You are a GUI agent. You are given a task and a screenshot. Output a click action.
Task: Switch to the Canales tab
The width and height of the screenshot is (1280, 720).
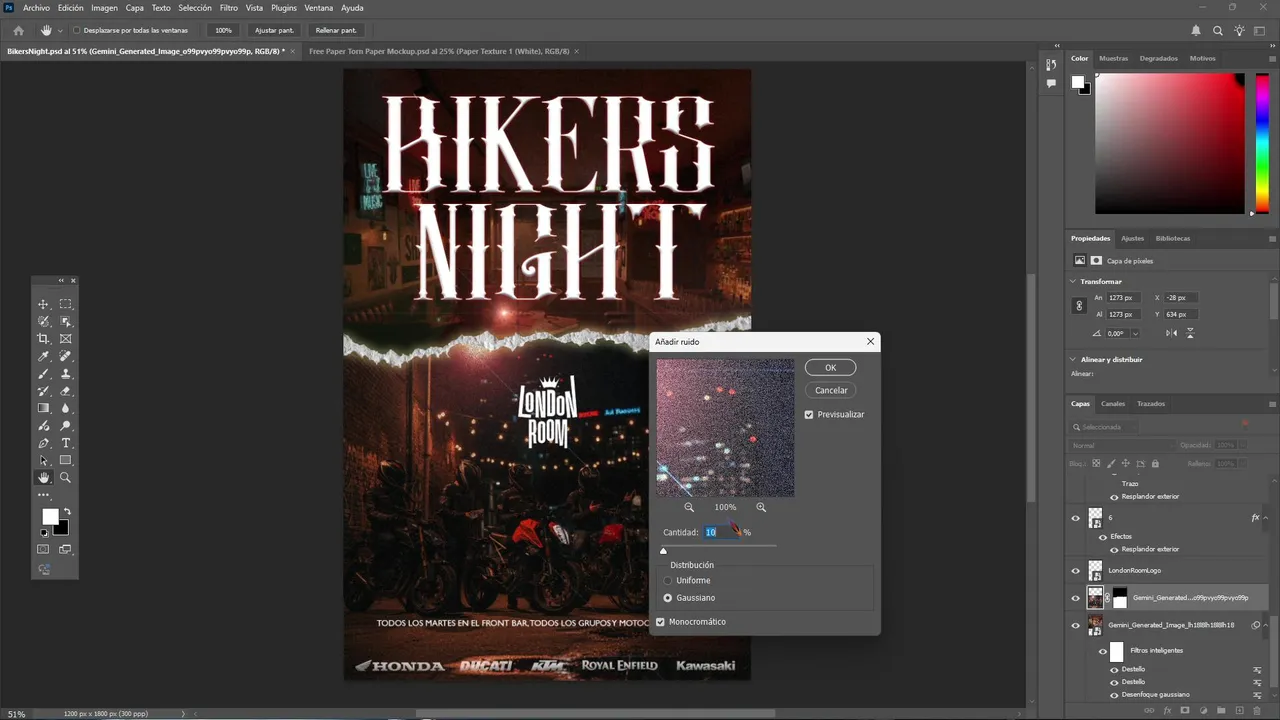pos(1113,404)
